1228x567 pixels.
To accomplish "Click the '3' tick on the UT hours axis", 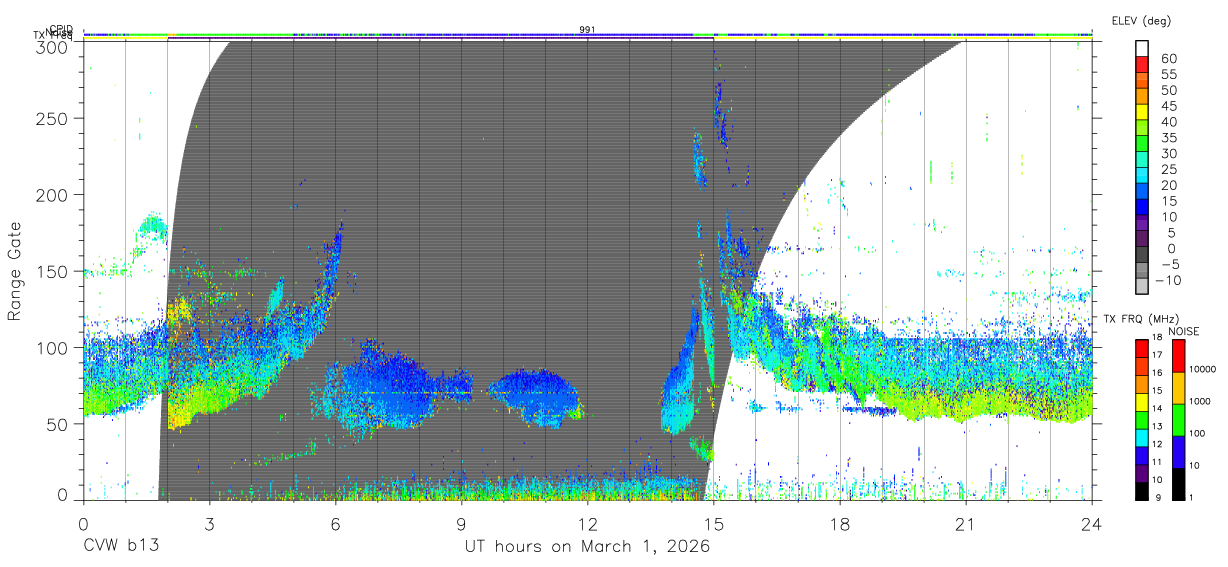I will [x=209, y=523].
